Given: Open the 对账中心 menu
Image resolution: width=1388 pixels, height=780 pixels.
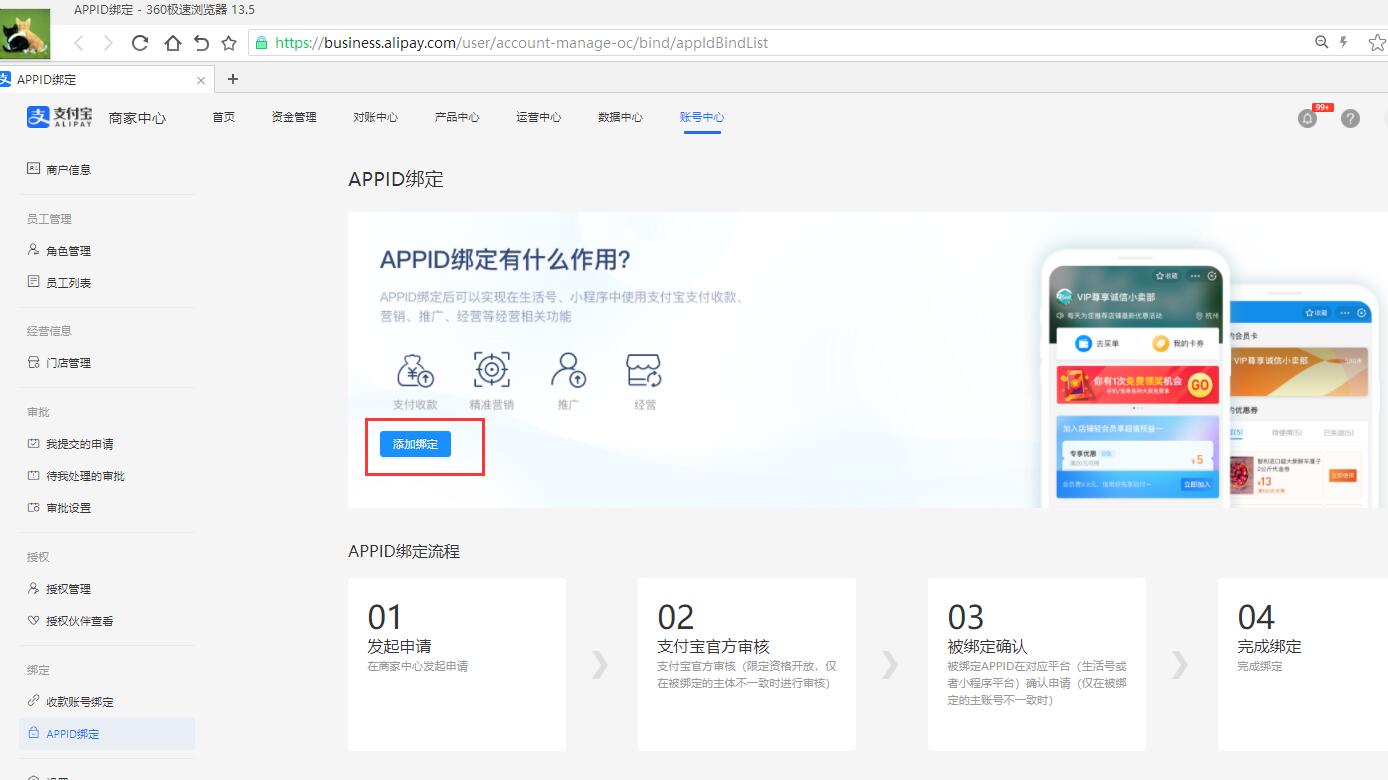Looking at the screenshot, I should (x=375, y=117).
